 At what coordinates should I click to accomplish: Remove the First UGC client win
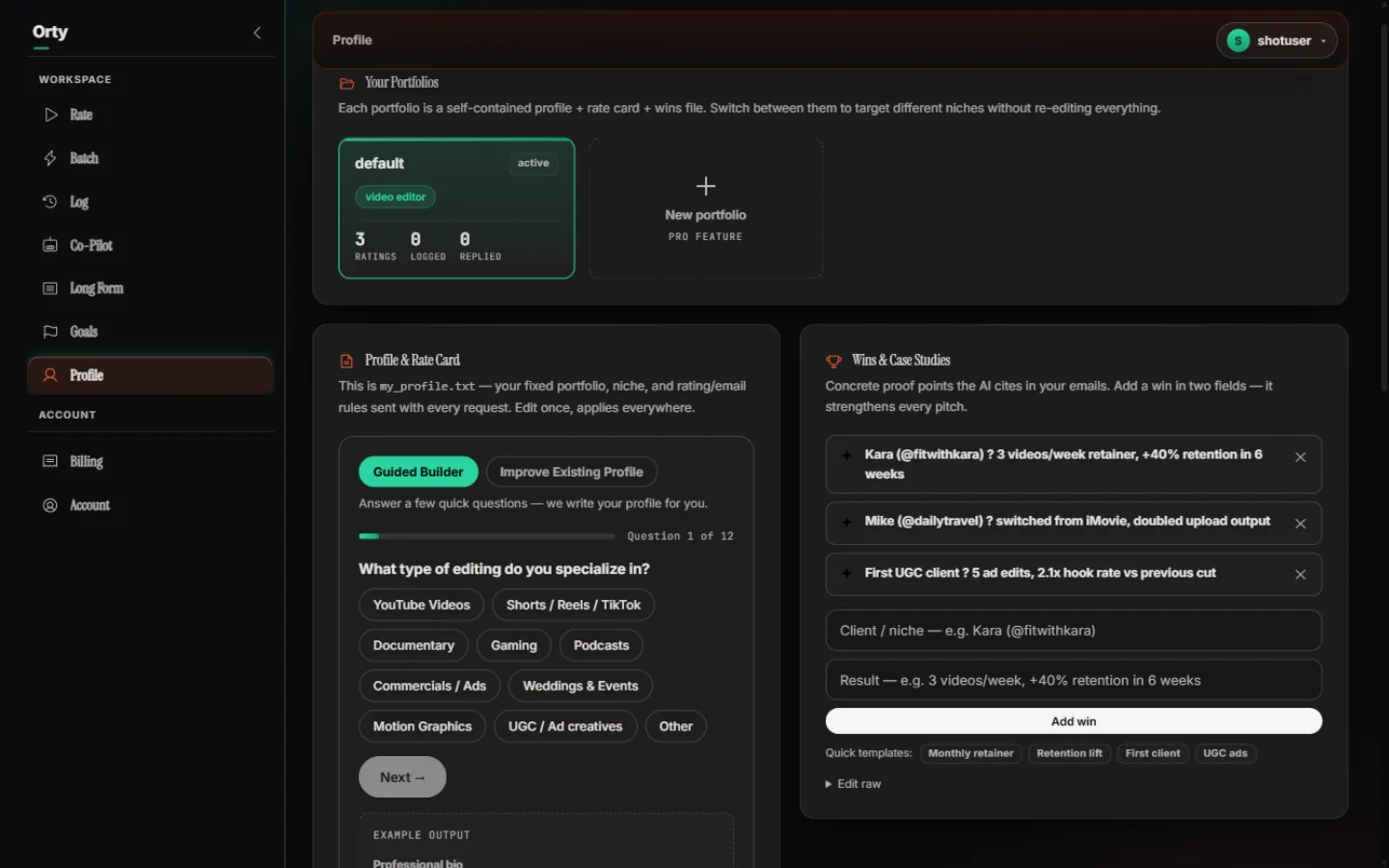click(x=1300, y=575)
